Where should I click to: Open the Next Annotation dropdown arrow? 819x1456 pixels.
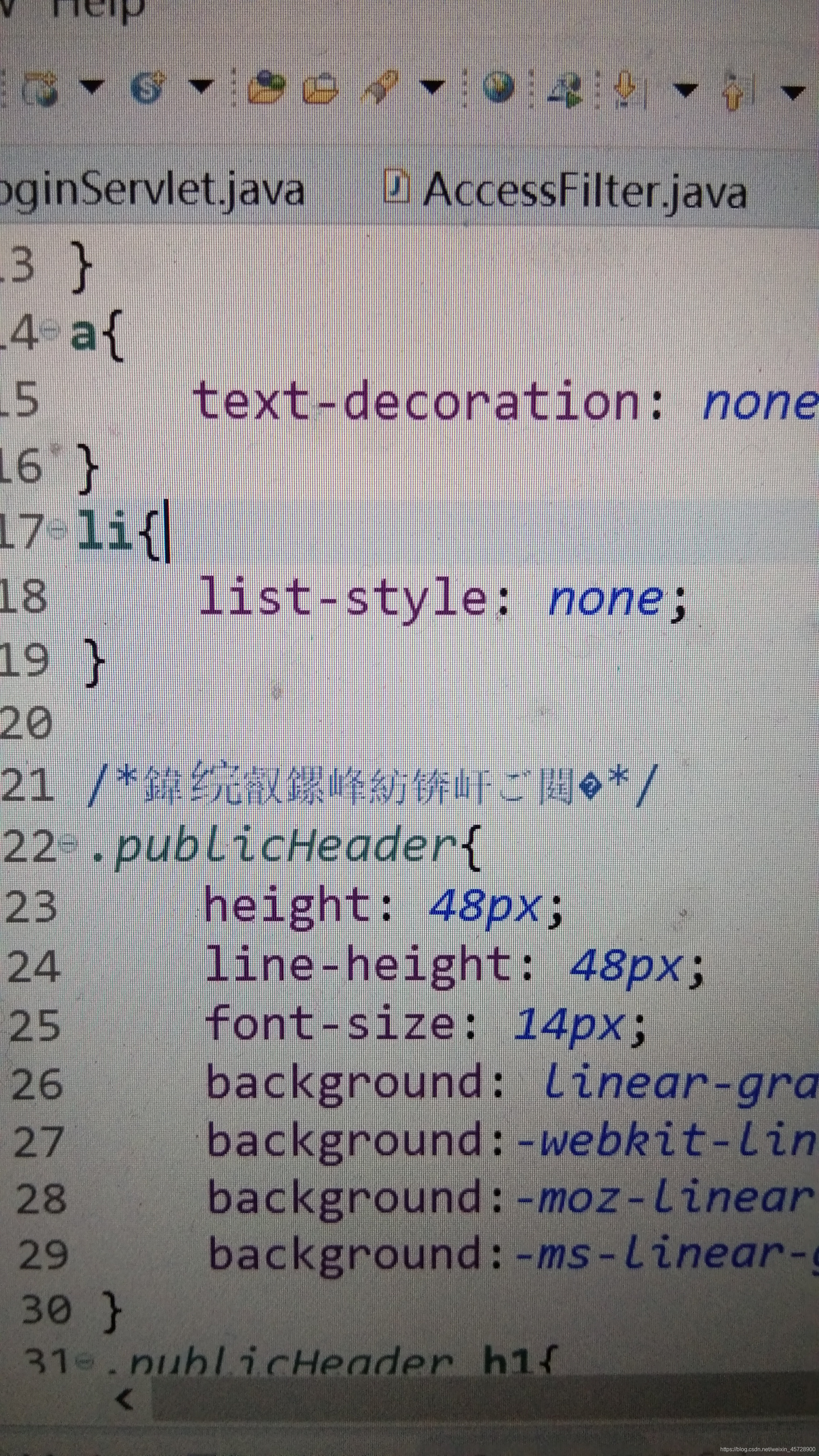pos(685,90)
